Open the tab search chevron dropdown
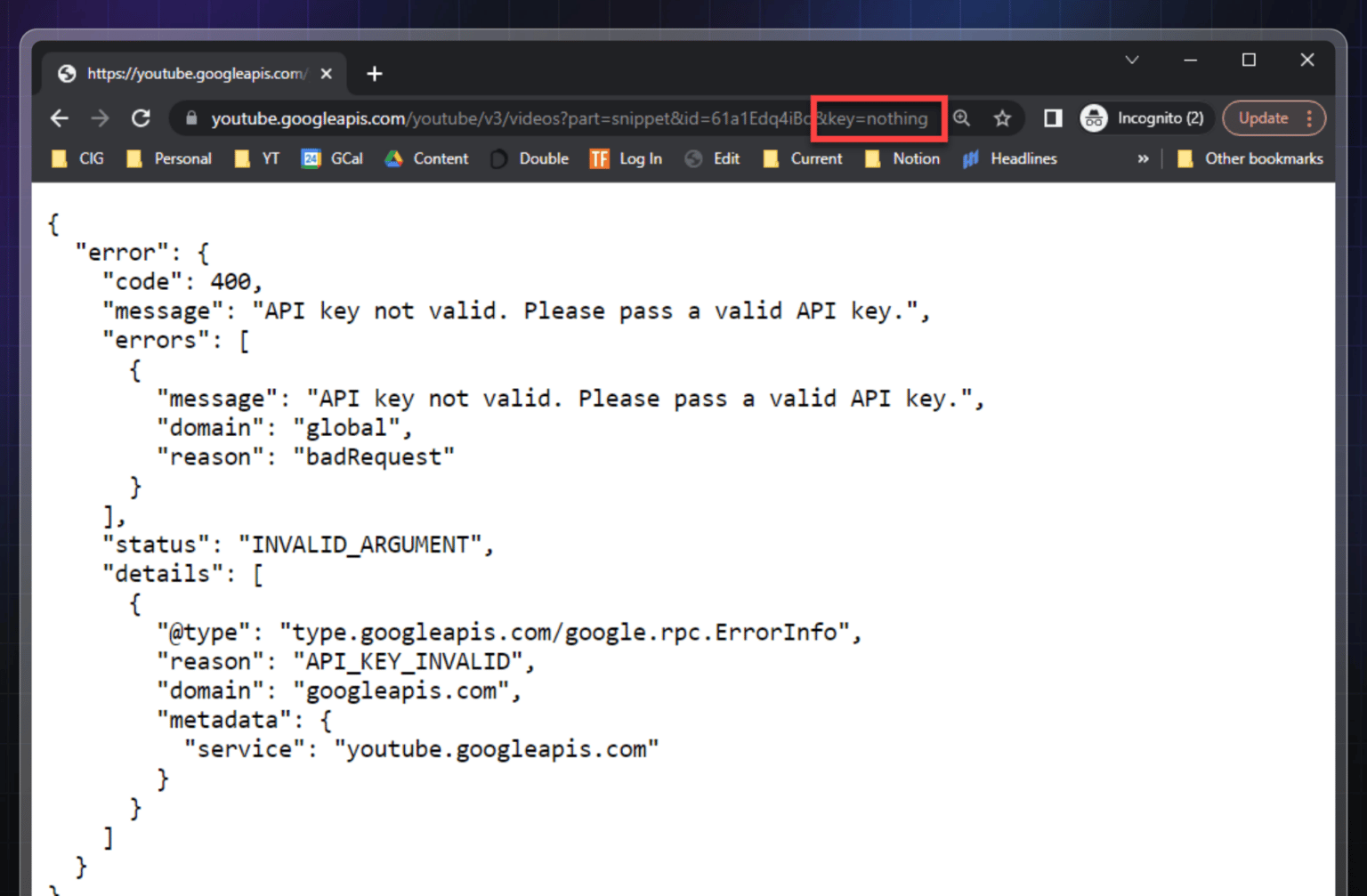The width and height of the screenshot is (1367, 896). click(1131, 60)
